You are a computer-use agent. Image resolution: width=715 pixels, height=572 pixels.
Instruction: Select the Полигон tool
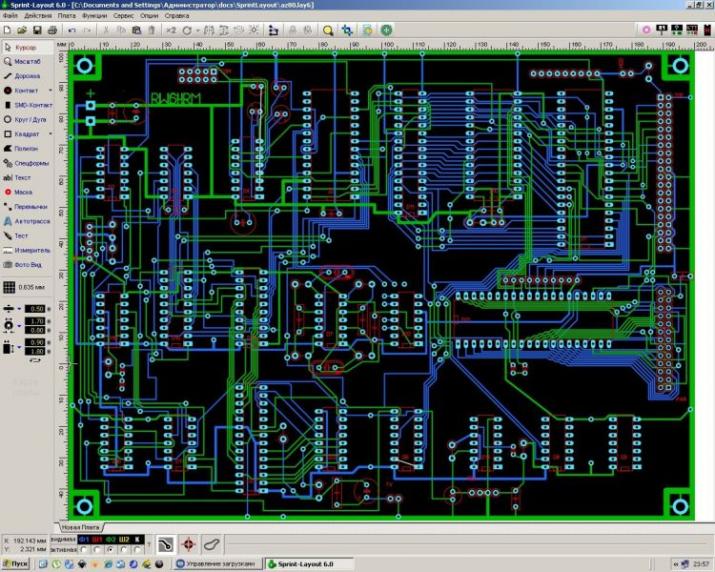25,148
